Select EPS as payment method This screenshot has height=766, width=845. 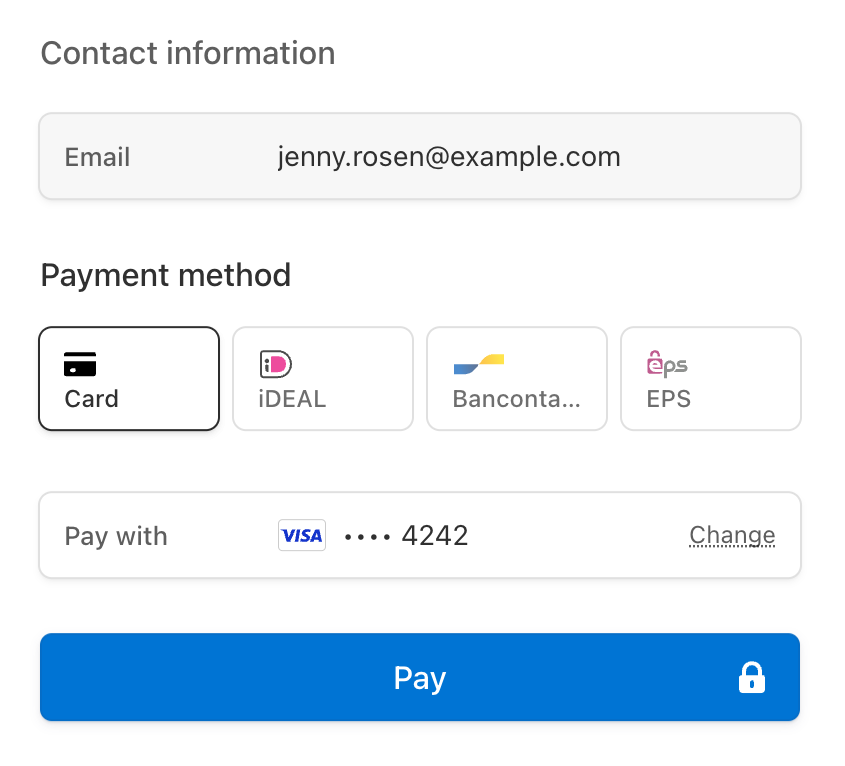711,378
